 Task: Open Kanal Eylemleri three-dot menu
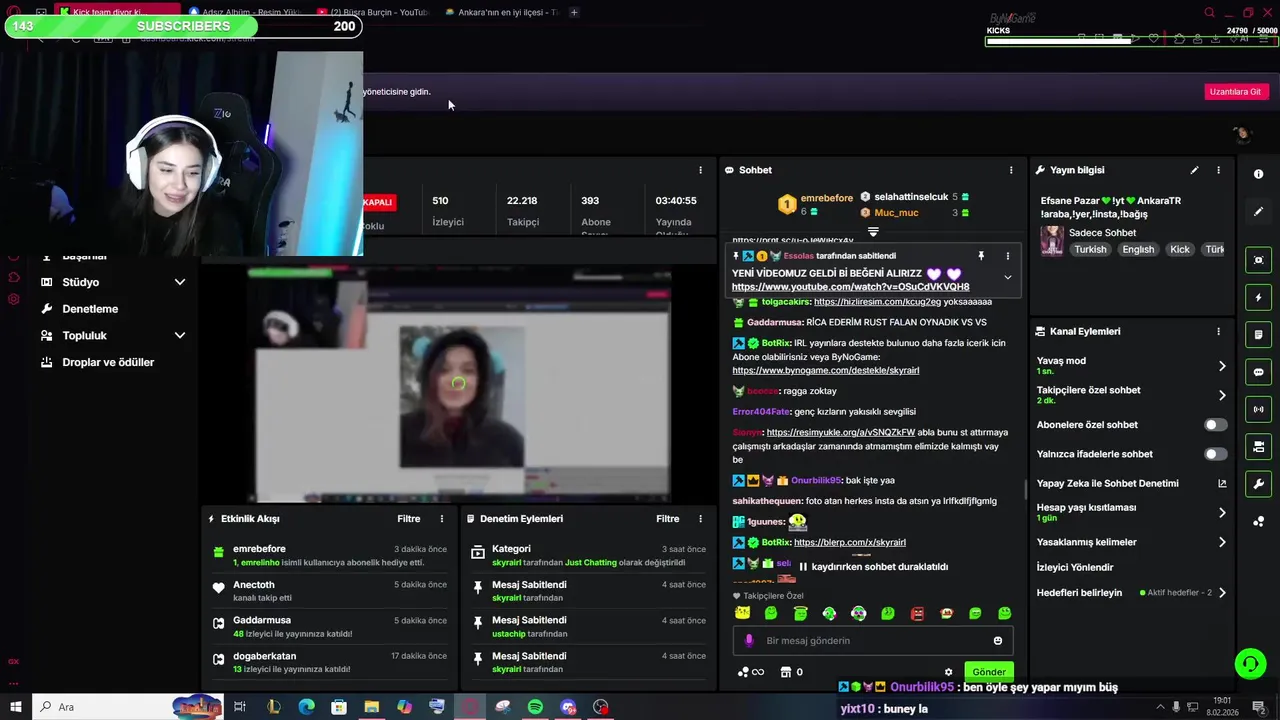(x=1218, y=331)
